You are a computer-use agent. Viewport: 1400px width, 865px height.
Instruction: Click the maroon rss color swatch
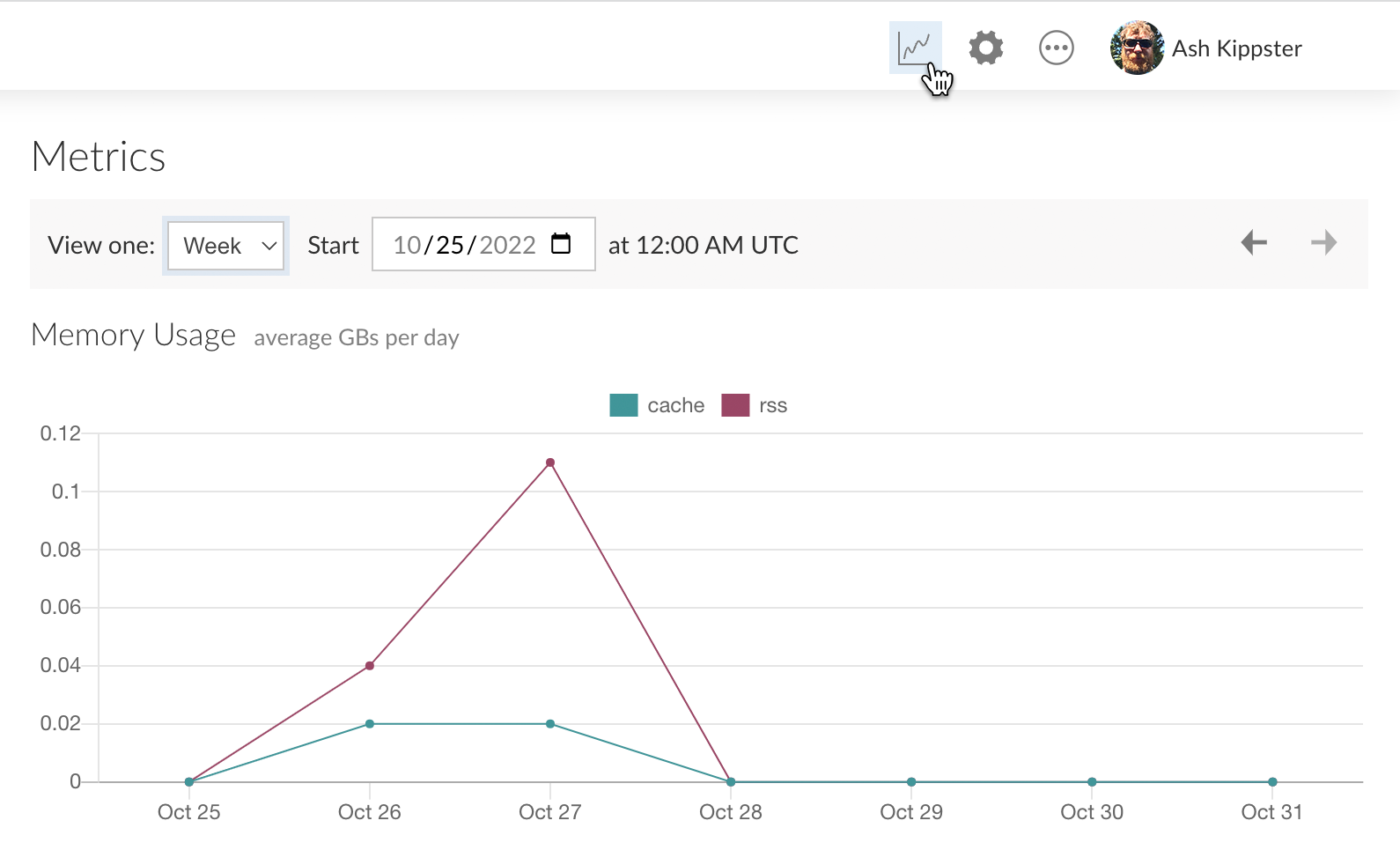pyautogui.click(x=735, y=405)
